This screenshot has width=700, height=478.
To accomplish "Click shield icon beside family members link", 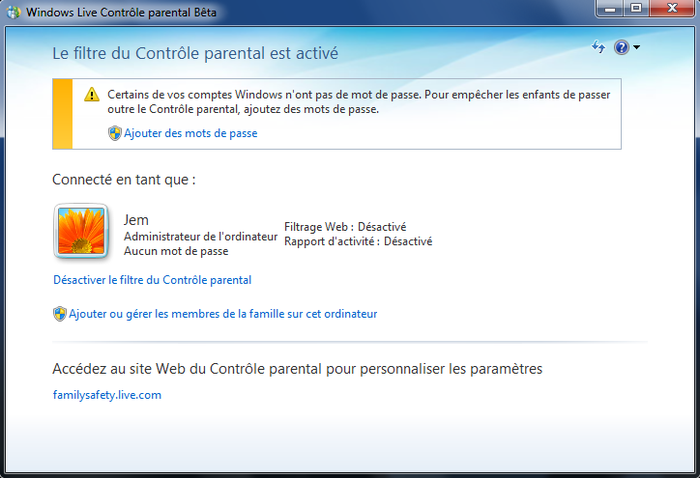I will (59, 314).
